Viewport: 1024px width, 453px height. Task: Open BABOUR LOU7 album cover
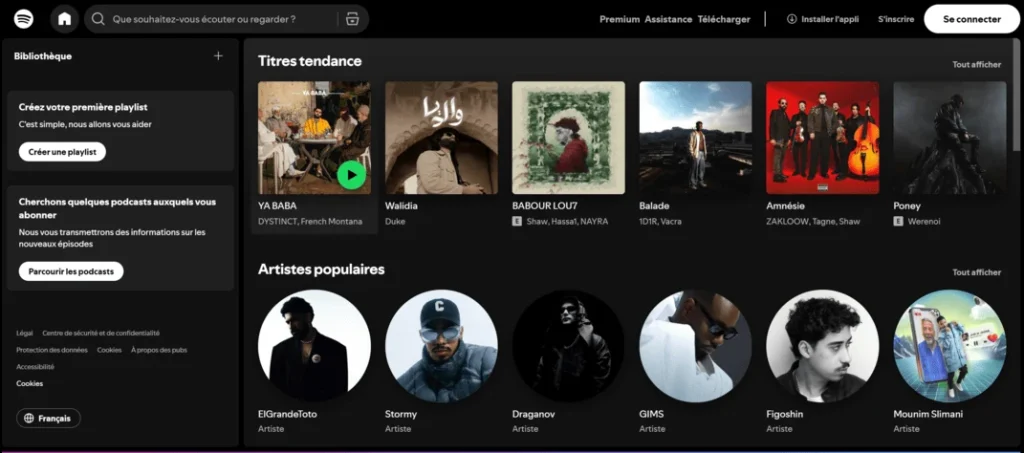(568, 138)
